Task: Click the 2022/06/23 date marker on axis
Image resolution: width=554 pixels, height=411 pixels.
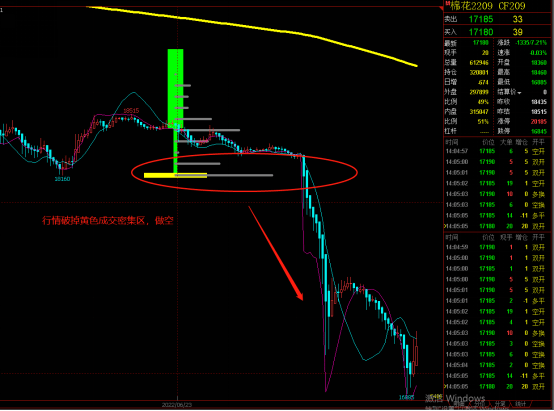Action: click(177, 405)
